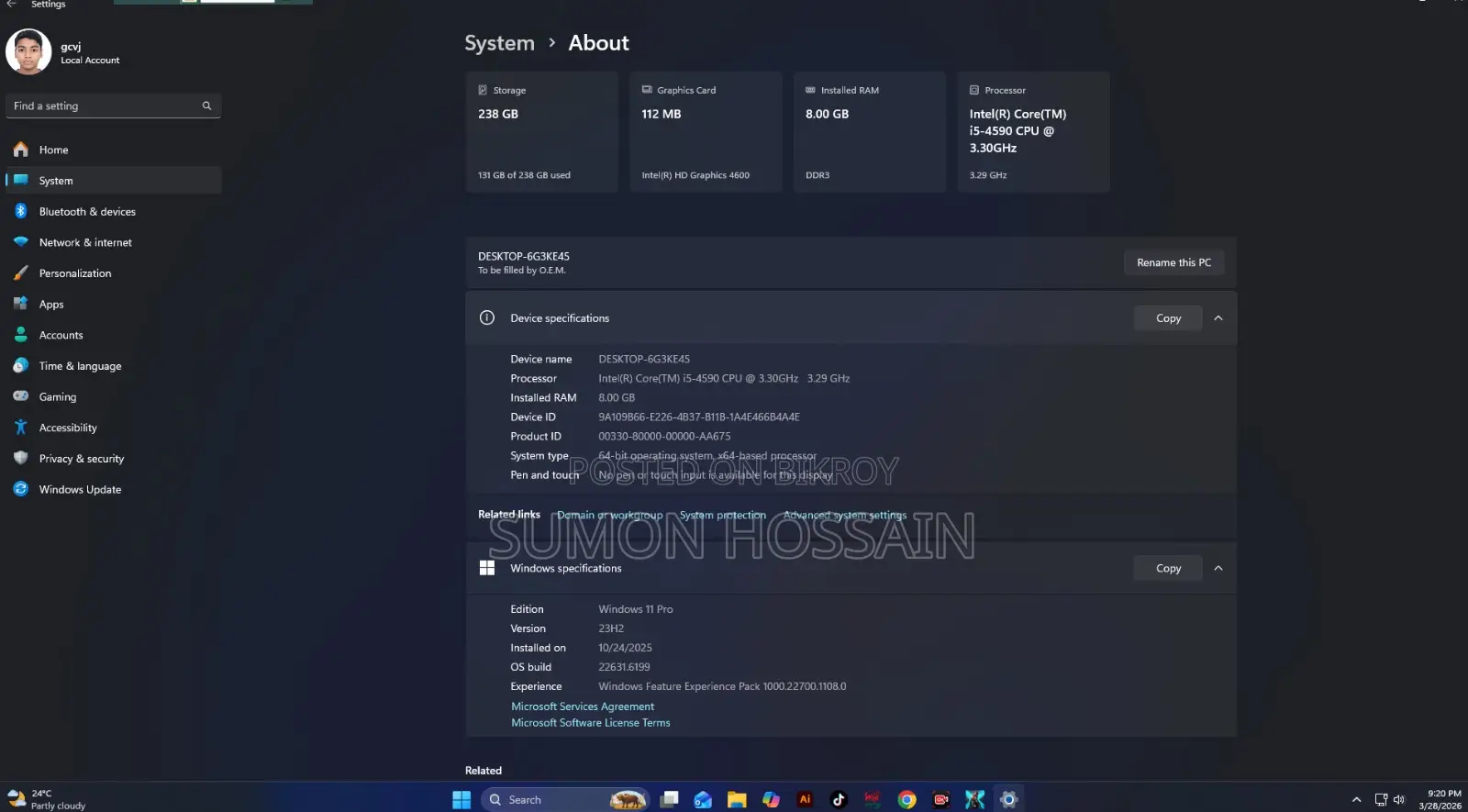Open the red screen recorder taskbar icon

[940, 800]
